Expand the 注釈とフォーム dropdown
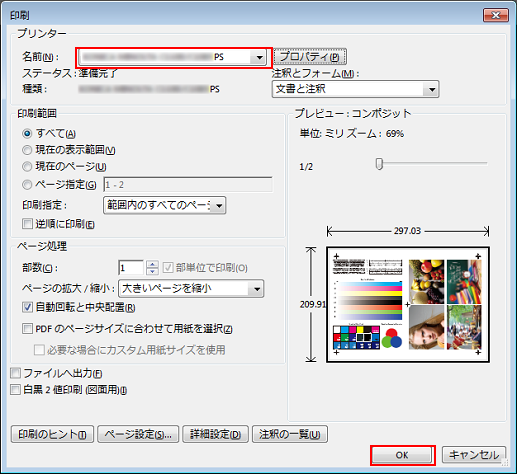The width and height of the screenshot is (517, 474). point(355,89)
